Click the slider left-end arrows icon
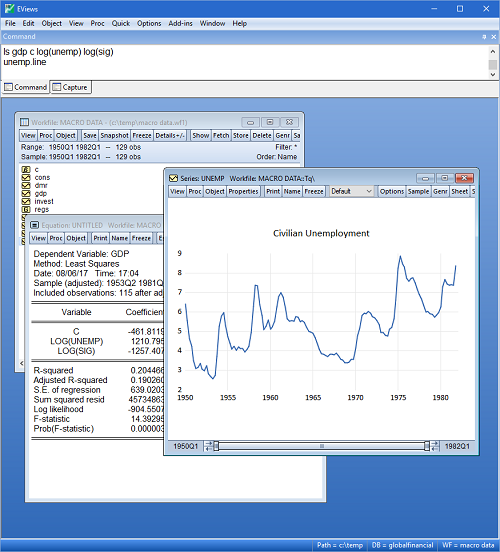 [x=208, y=446]
